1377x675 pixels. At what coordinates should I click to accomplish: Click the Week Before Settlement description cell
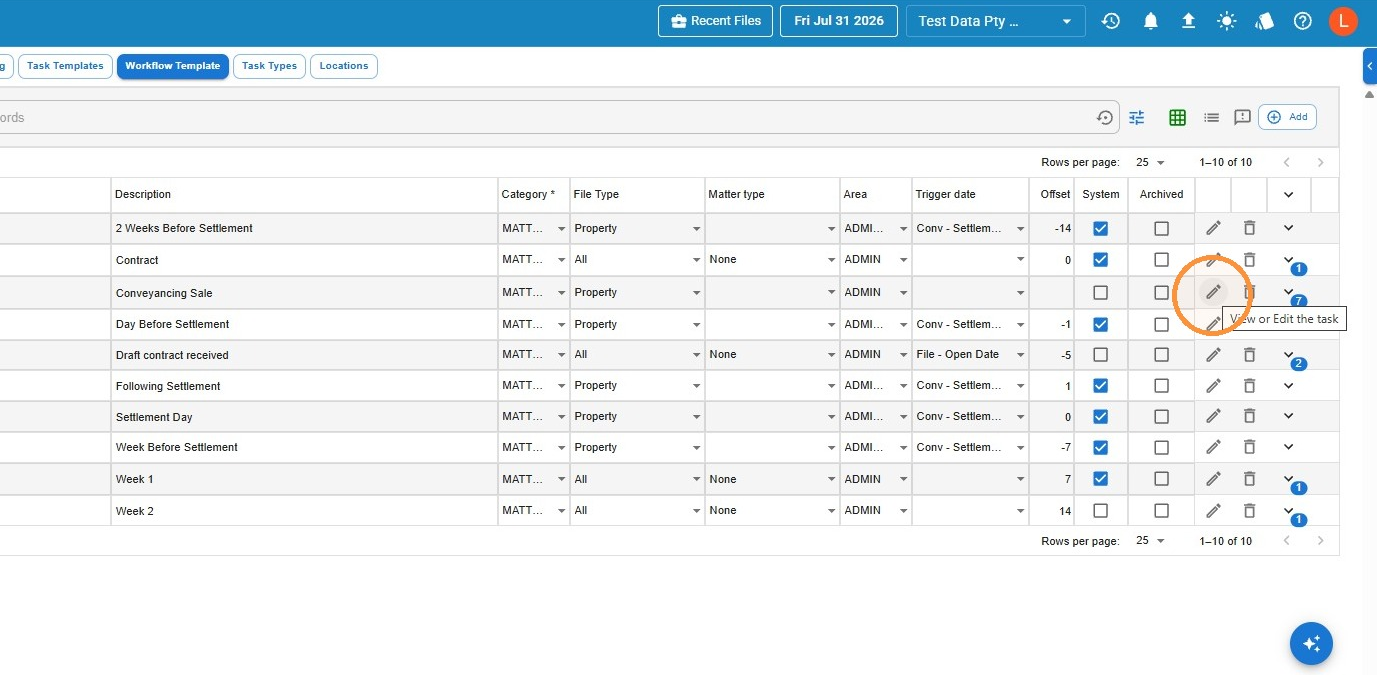coord(304,447)
